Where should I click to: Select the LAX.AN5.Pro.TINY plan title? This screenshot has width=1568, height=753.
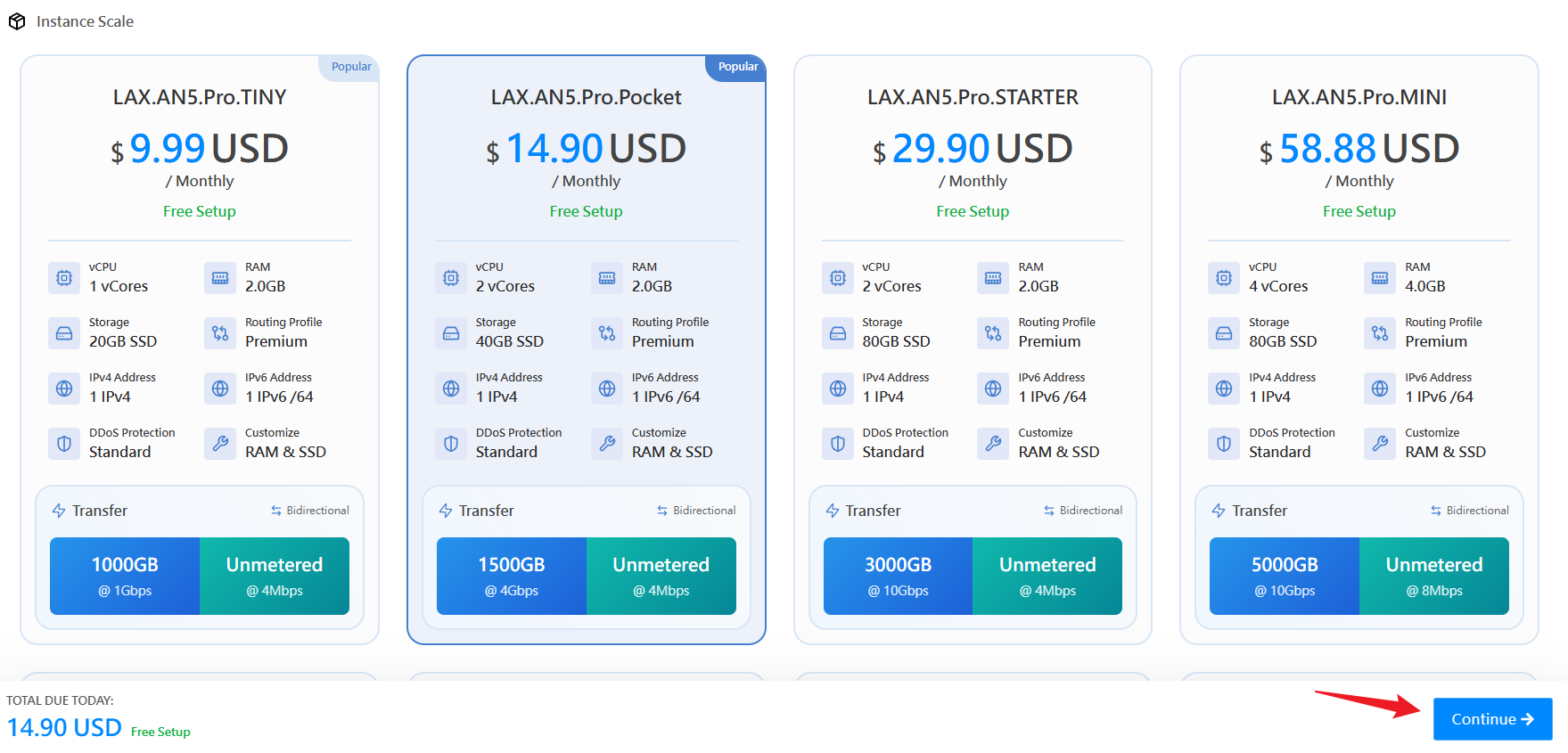tap(200, 97)
